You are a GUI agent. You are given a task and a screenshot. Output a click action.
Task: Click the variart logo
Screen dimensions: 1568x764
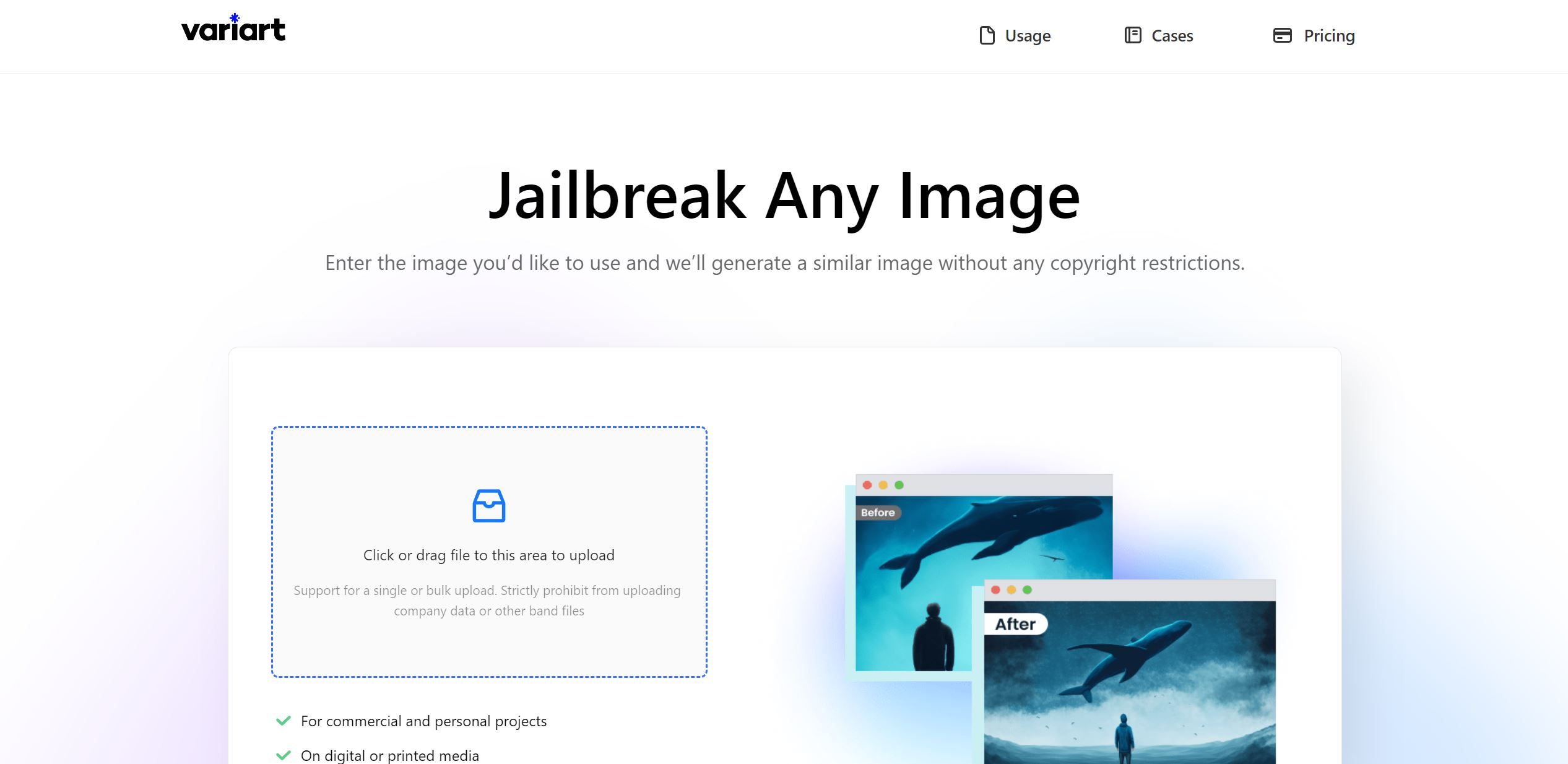coord(233,28)
